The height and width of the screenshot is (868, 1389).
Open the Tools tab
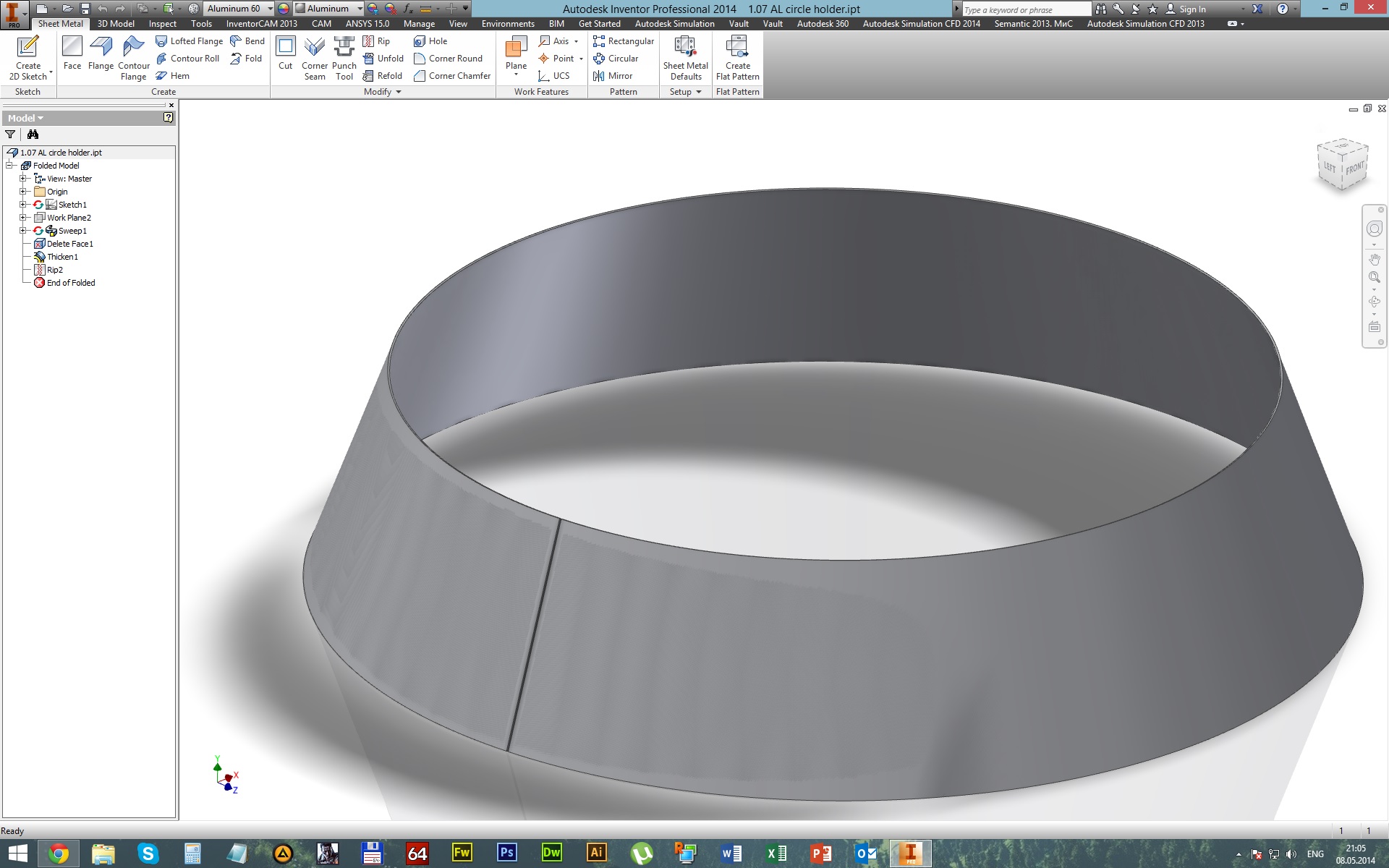click(x=201, y=24)
